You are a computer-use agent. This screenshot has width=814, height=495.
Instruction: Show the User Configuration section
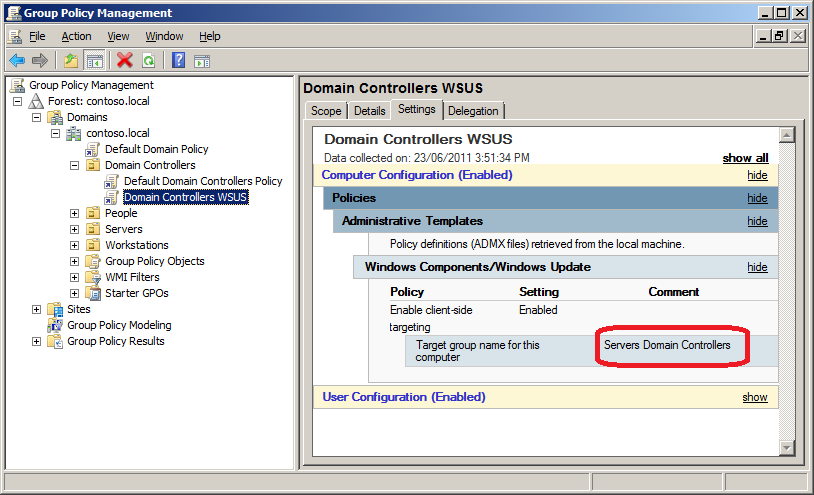tap(754, 397)
